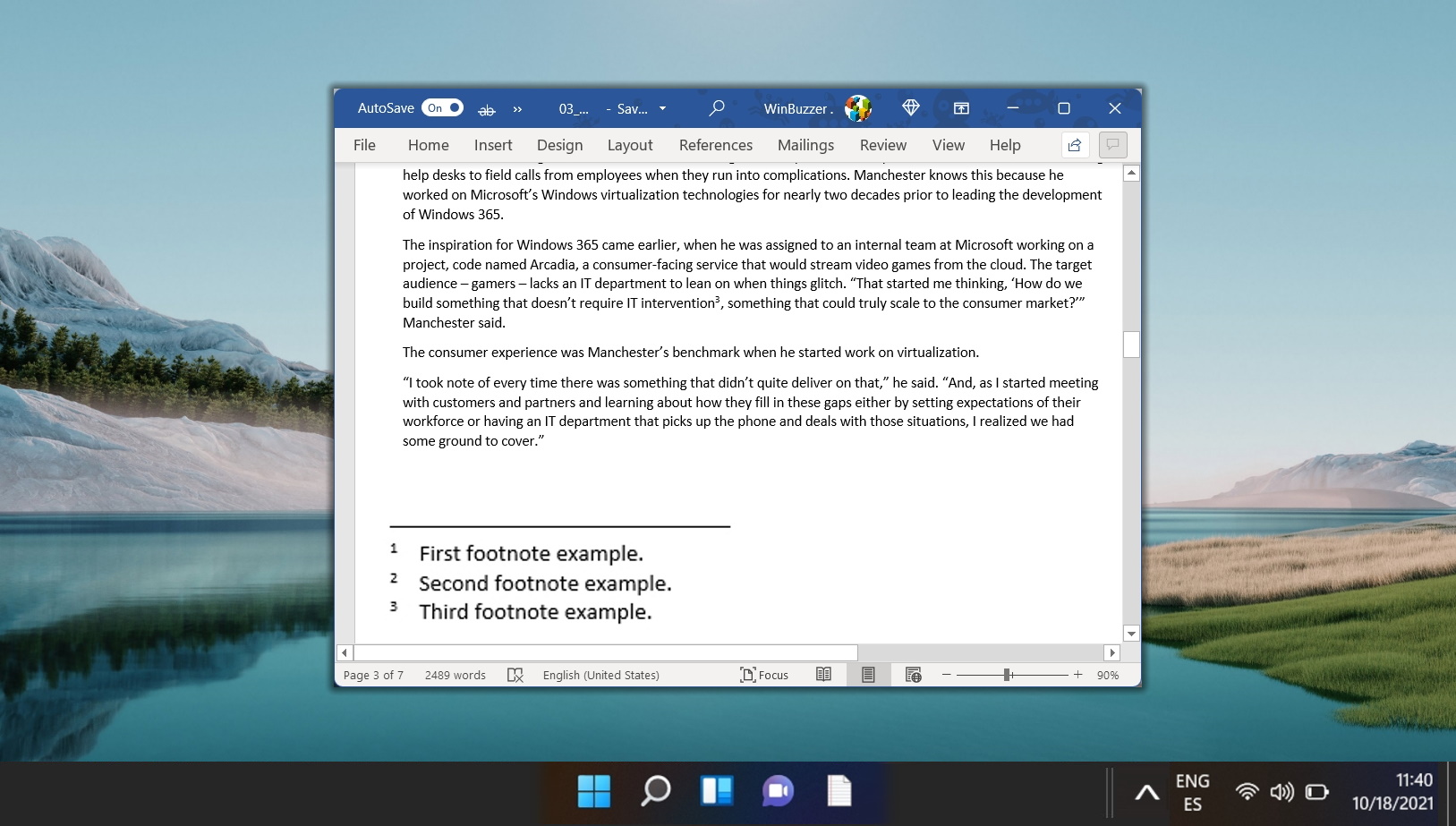Image resolution: width=1456 pixels, height=826 pixels.
Task: Click the zoom slider handle
Action: pos(1007,675)
